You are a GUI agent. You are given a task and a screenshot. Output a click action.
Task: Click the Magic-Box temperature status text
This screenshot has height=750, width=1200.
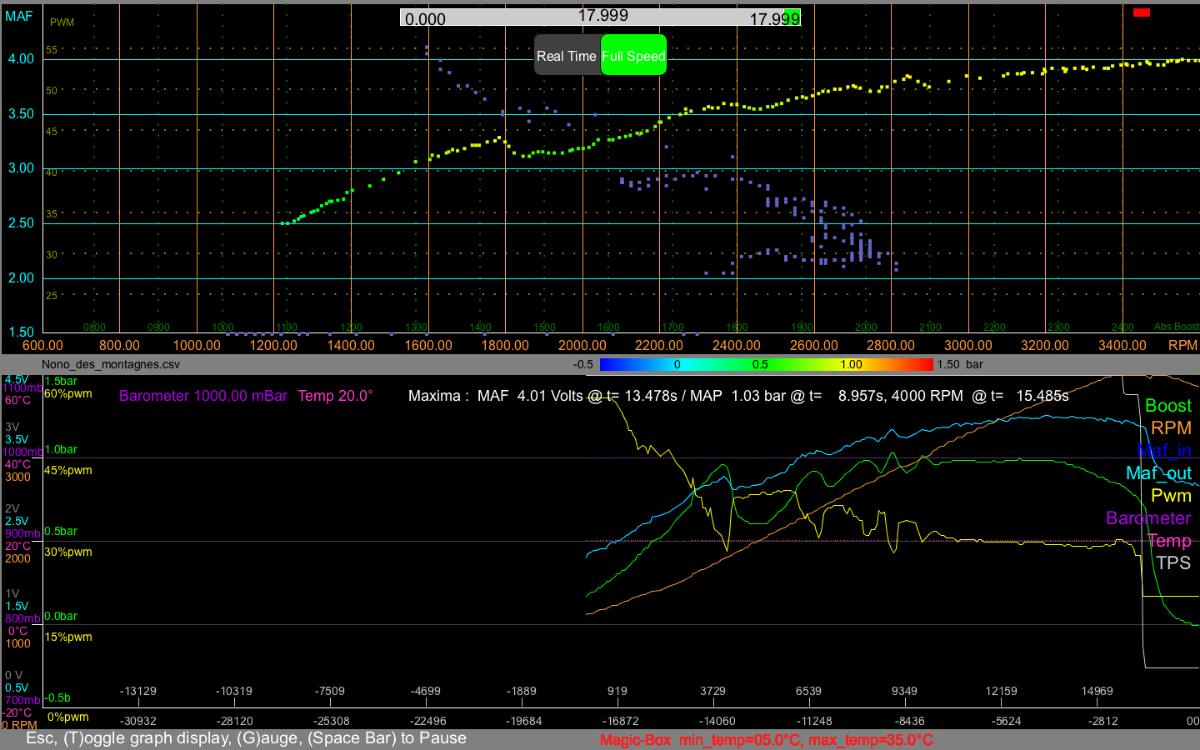(767, 740)
